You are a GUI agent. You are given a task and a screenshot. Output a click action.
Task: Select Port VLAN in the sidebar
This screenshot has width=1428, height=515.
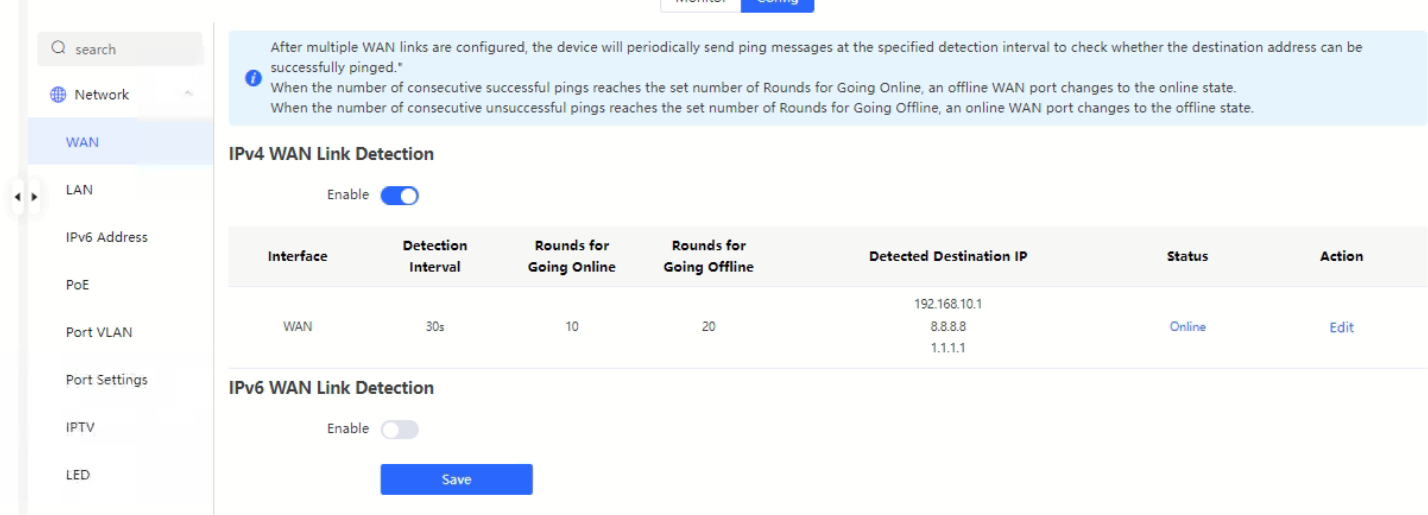pyautogui.click(x=98, y=332)
